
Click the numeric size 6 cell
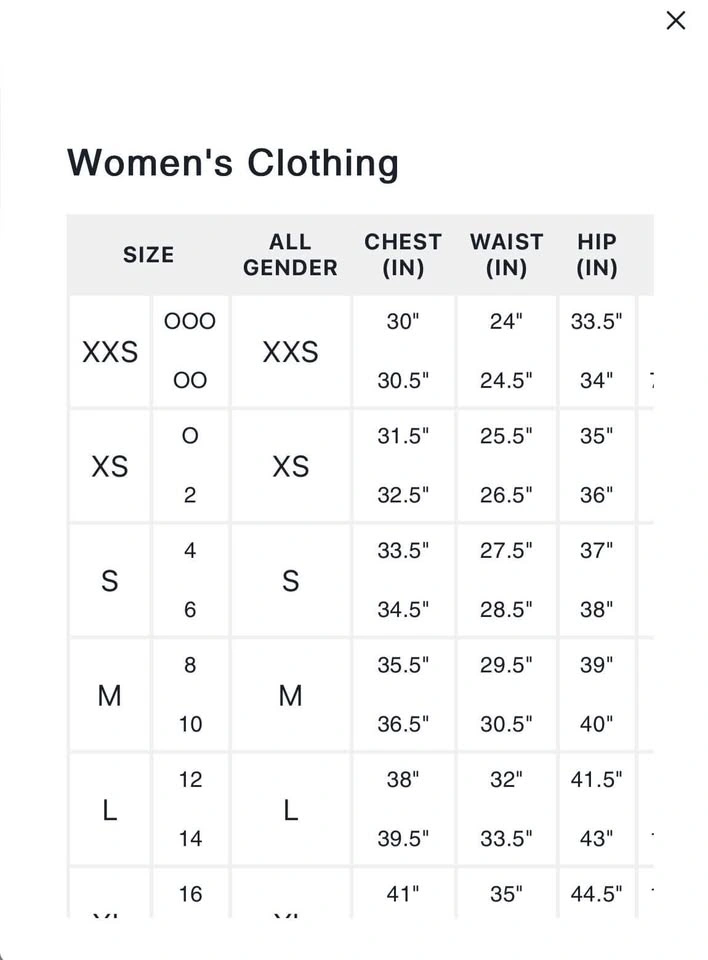coord(190,610)
